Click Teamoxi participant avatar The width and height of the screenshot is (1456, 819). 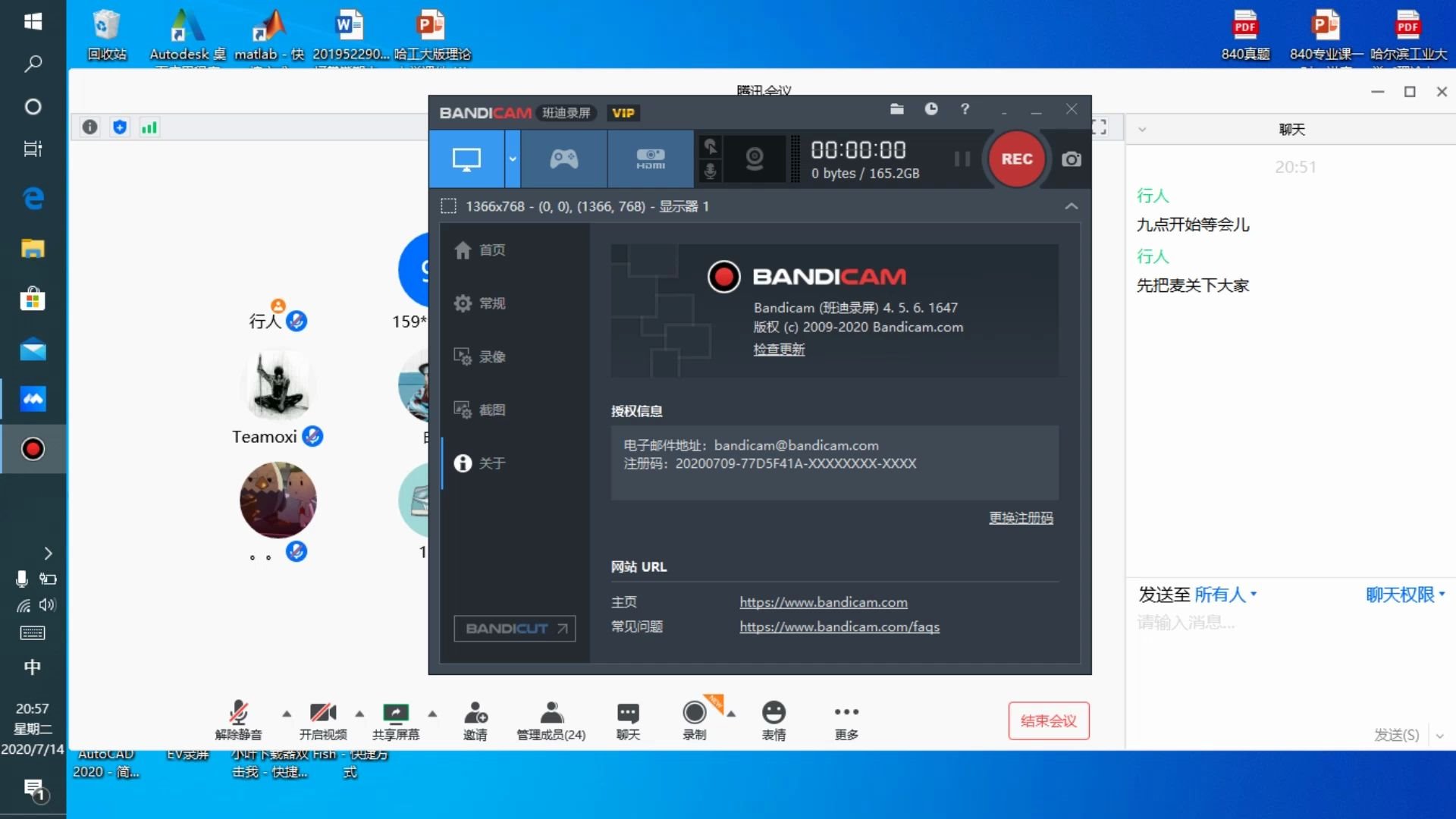[x=278, y=385]
